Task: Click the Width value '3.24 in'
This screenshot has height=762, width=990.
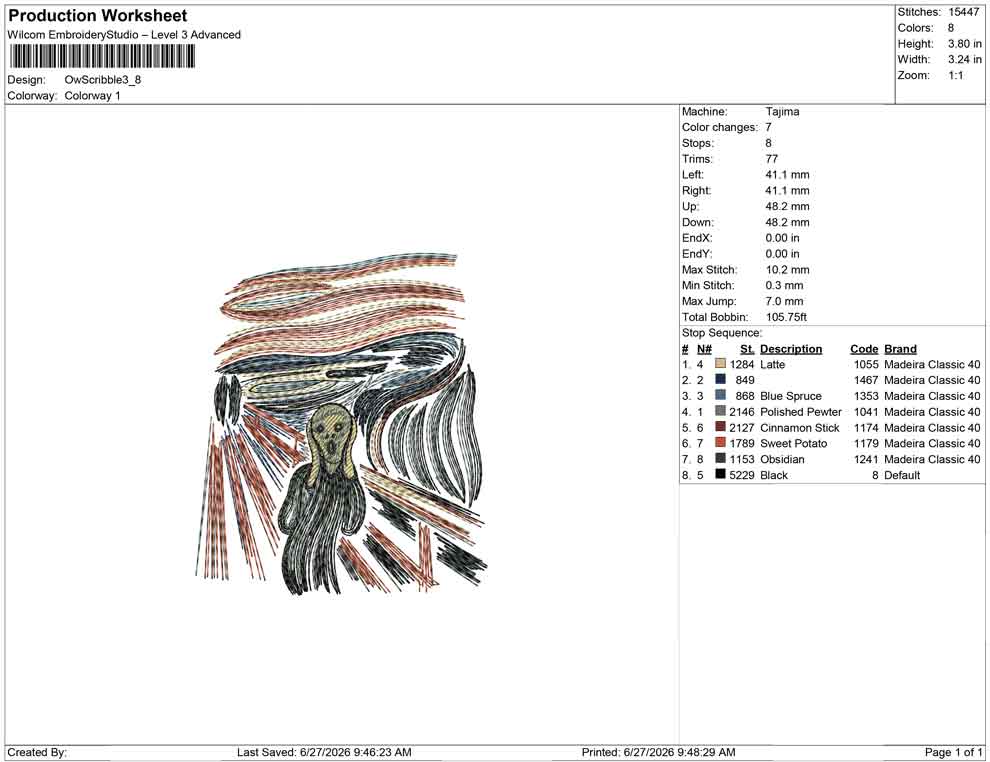Action: 965,59
